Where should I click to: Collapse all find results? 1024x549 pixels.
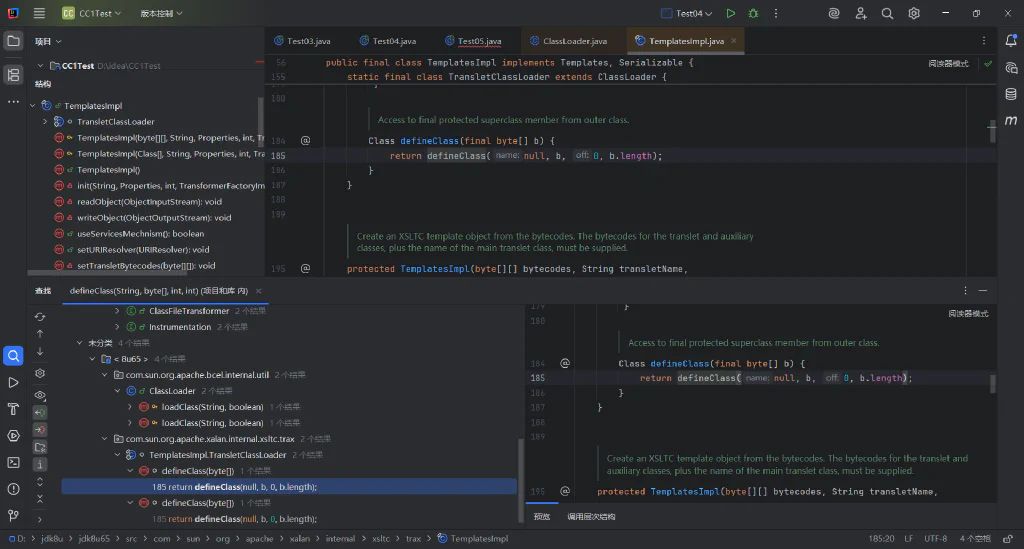tap(40, 499)
